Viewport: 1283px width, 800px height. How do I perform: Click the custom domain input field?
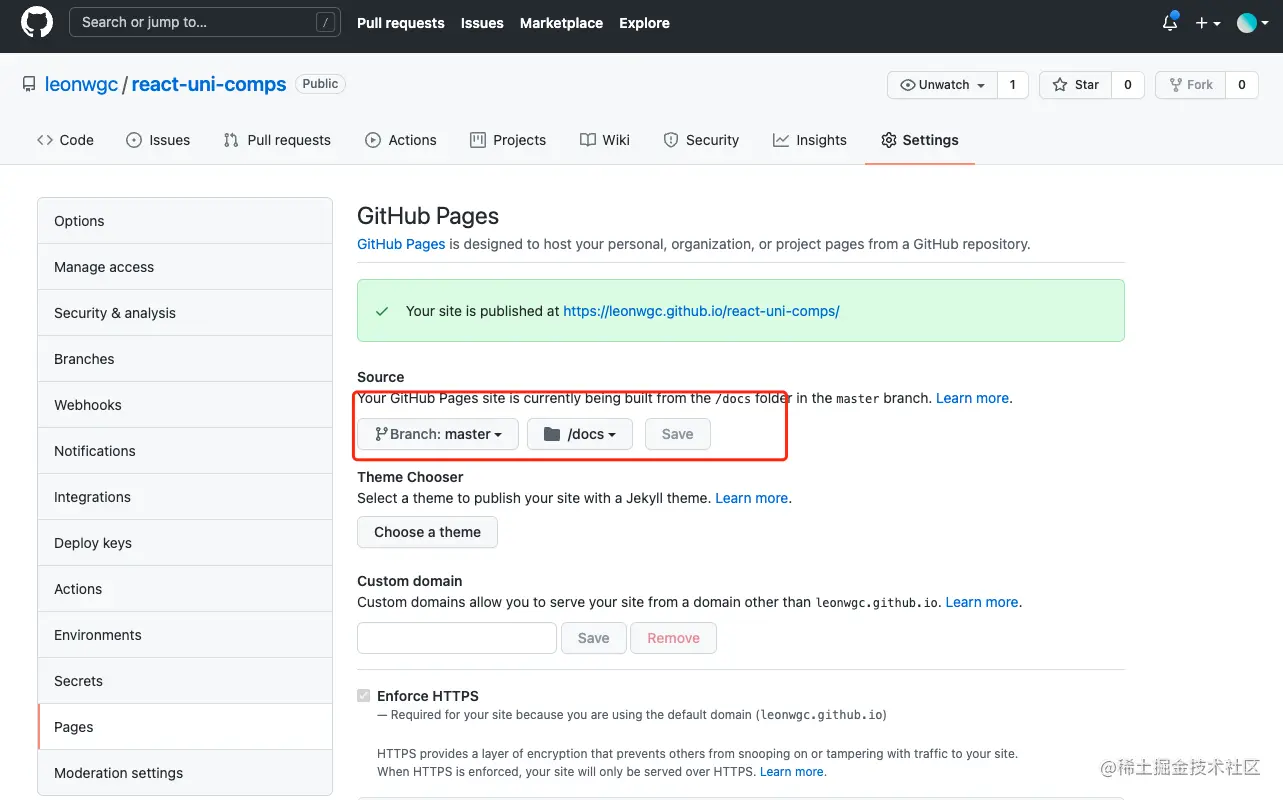(x=456, y=637)
